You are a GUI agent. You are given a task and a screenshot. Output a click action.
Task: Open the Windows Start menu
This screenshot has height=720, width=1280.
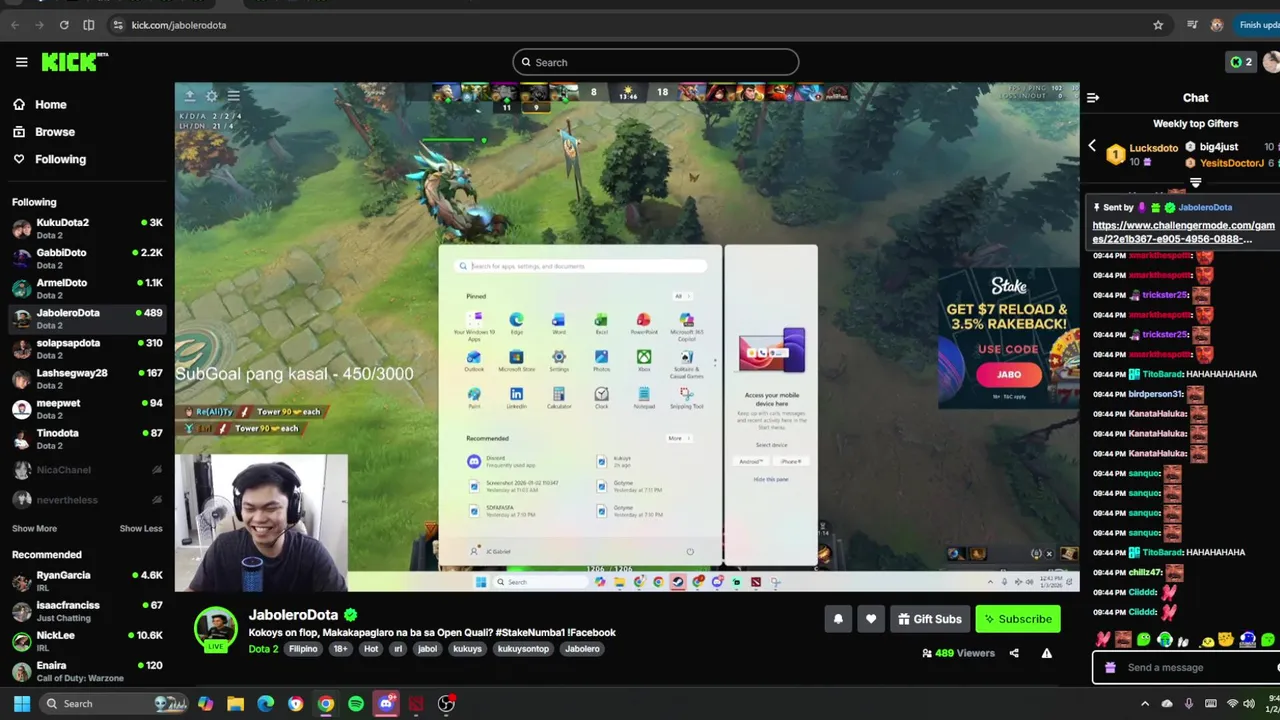coord(21,704)
